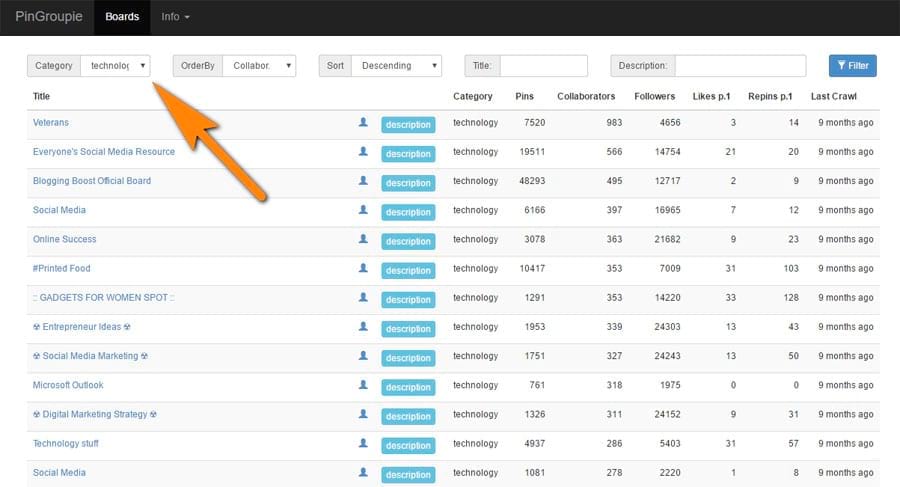Click the user icon beside Microsoft Outlook
The height and width of the screenshot is (487, 900).
[363, 385]
